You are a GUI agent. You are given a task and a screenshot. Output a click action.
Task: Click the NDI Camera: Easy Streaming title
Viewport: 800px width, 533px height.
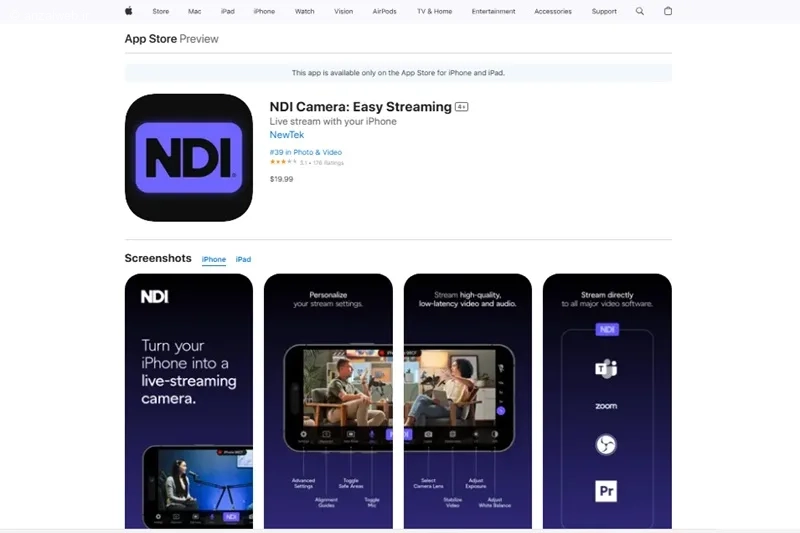click(361, 107)
